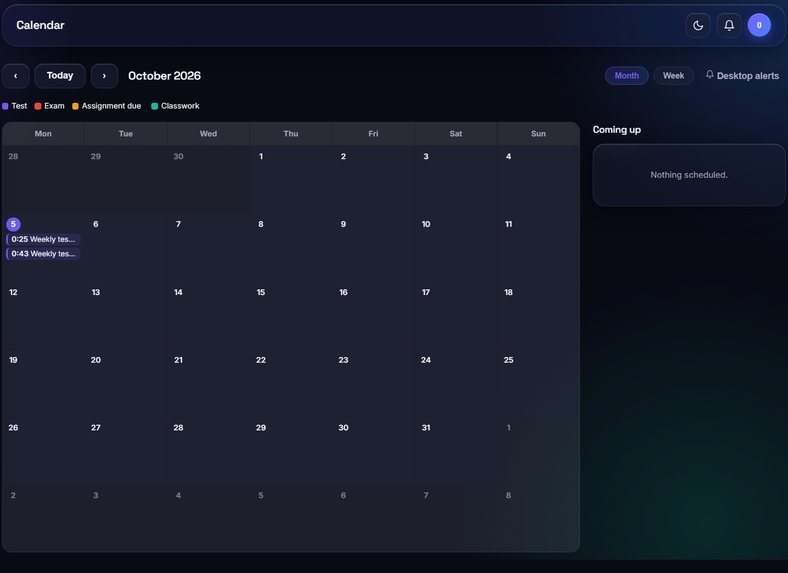The height and width of the screenshot is (573, 788).
Task: Switch to Month view
Action: tap(627, 75)
